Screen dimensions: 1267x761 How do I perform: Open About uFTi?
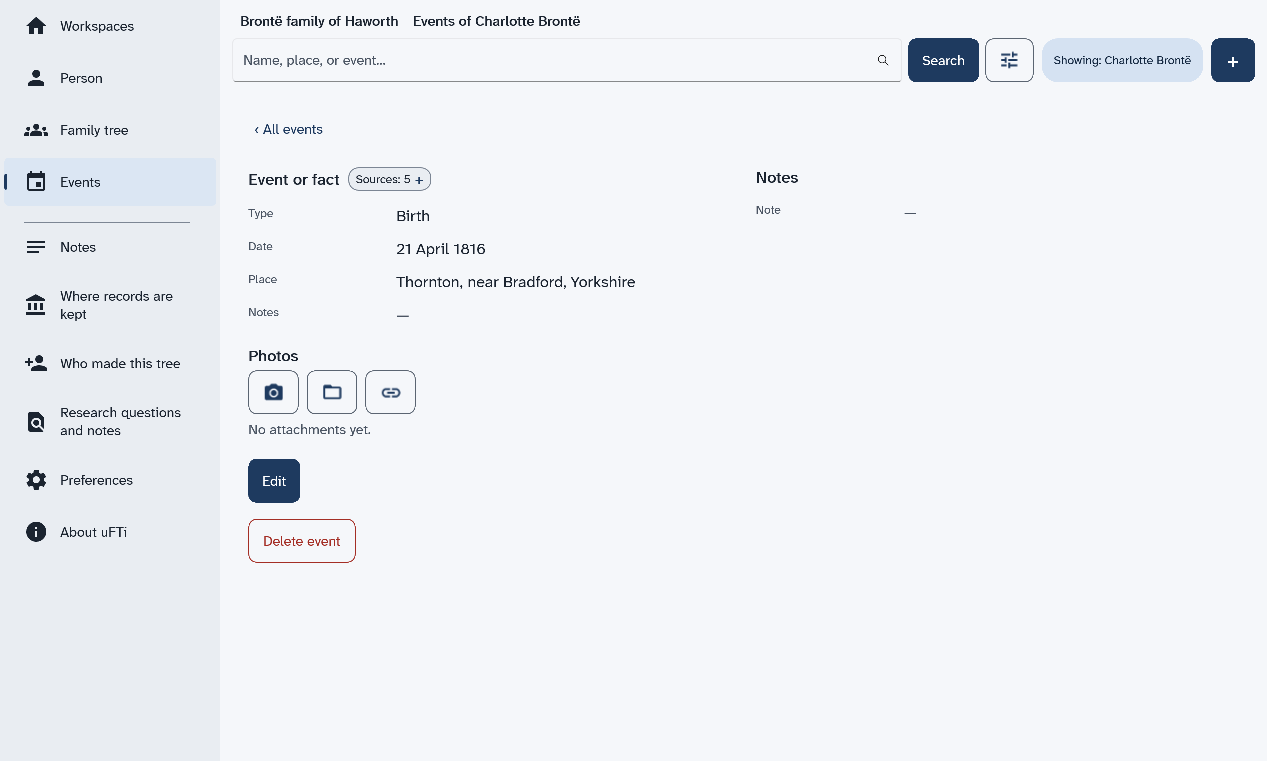(110, 532)
